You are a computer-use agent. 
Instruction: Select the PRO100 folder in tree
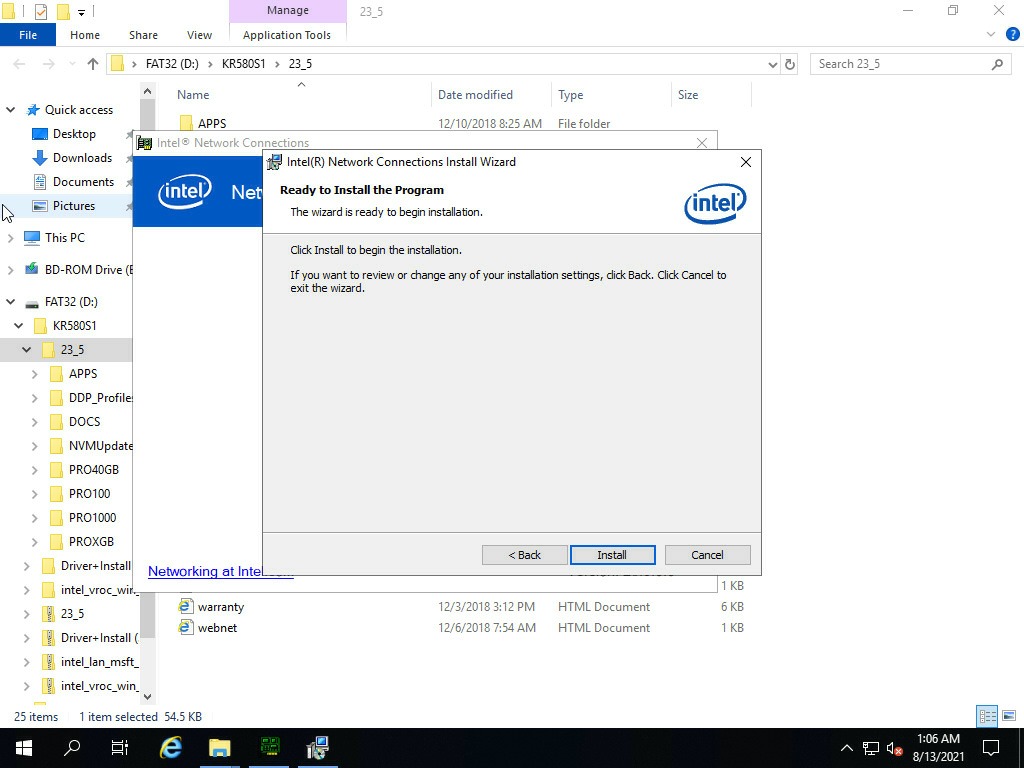coord(89,494)
